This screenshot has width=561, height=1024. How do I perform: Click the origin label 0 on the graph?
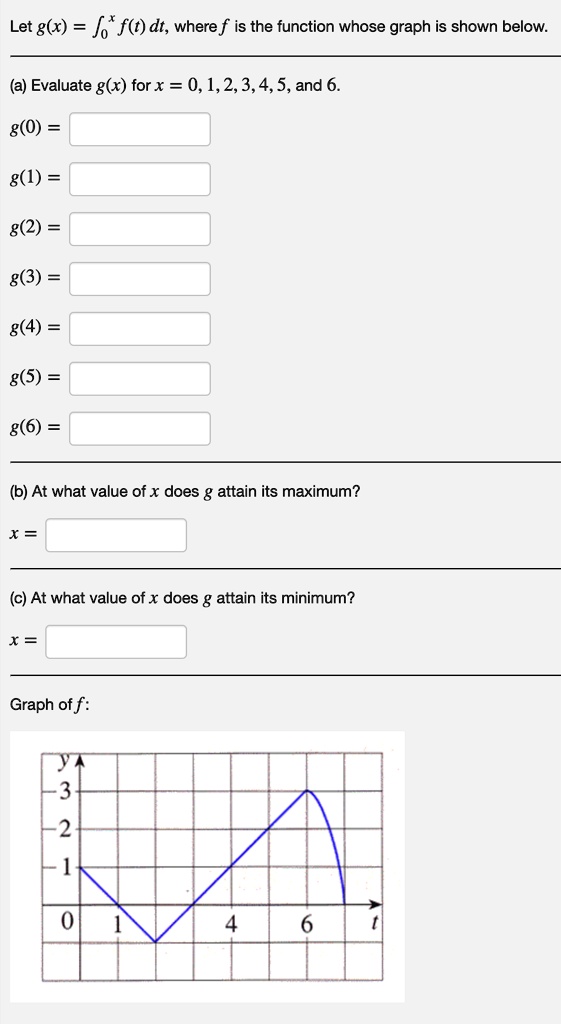(67, 922)
